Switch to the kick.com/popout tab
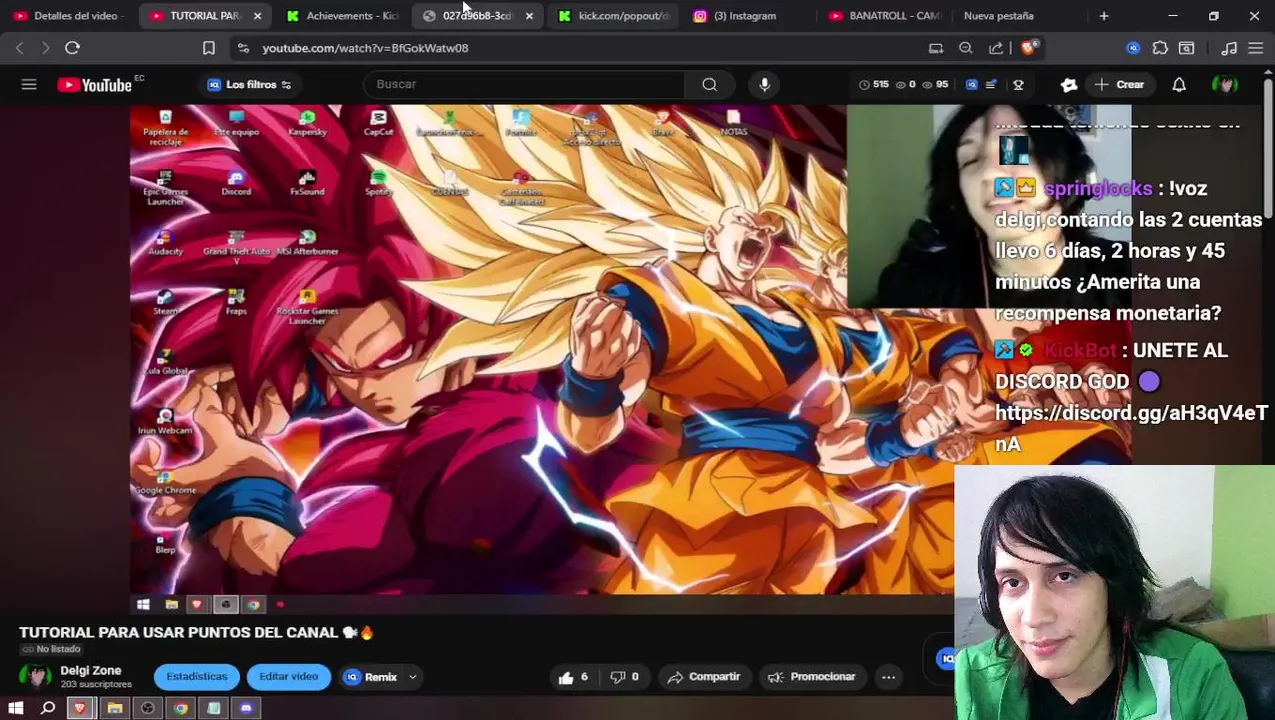This screenshot has height=720, width=1275. pyautogui.click(x=614, y=16)
